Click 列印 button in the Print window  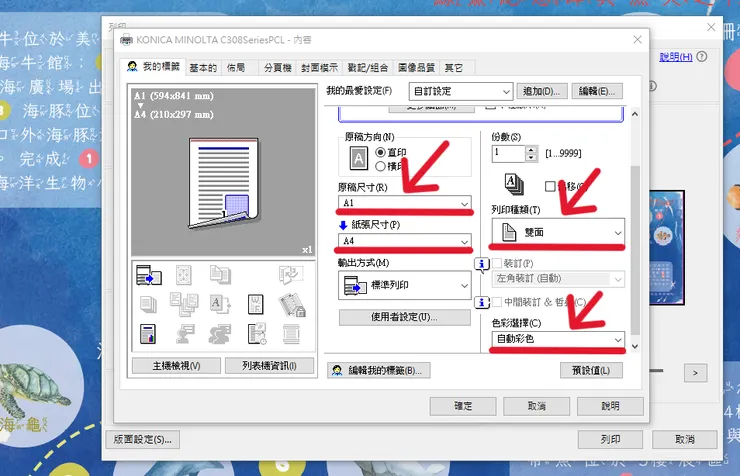pos(610,440)
